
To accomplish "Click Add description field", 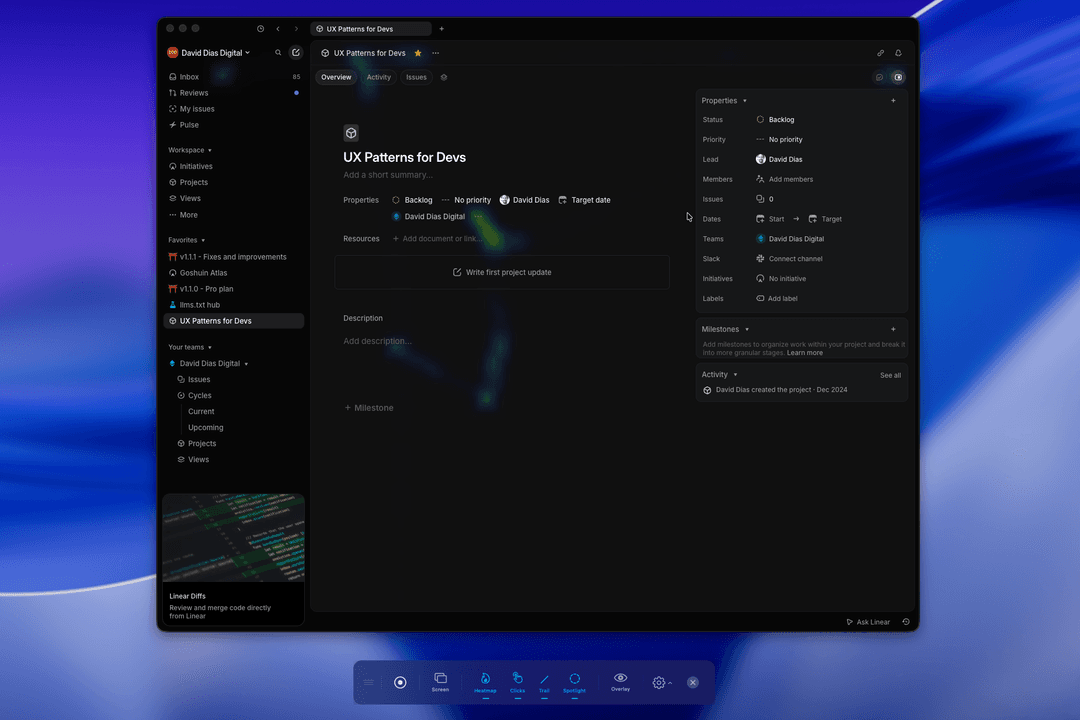I will point(377,341).
